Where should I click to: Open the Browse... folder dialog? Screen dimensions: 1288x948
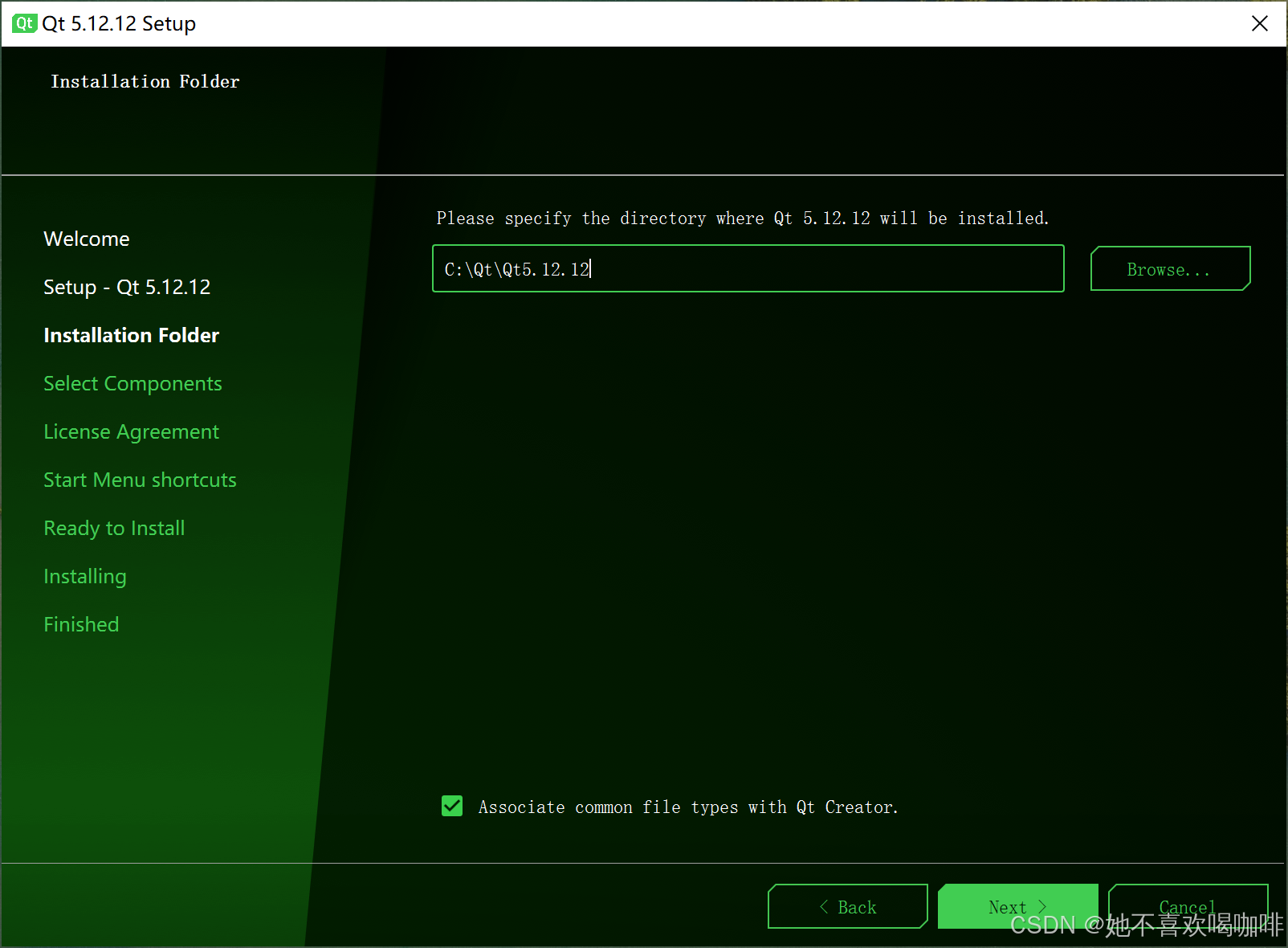pyautogui.click(x=1170, y=268)
